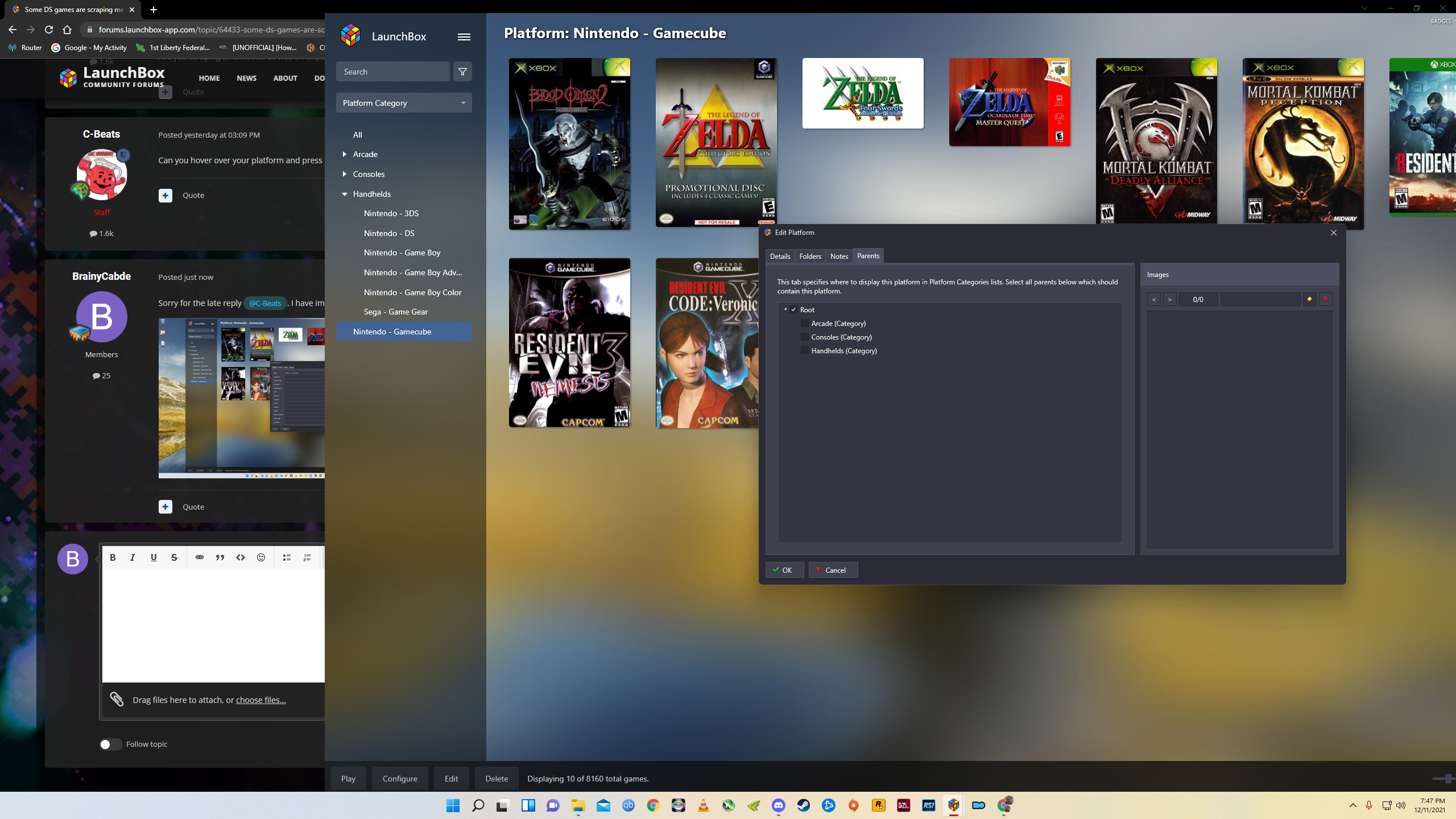Open Steam from the taskbar
The width and height of the screenshot is (1456, 819).
(x=804, y=805)
